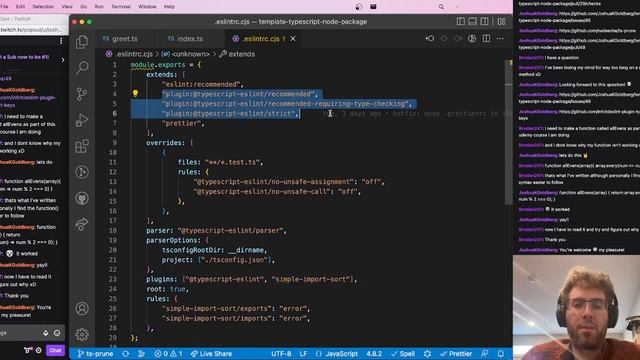The width and height of the screenshot is (640, 360).
Task: Open the editor More Actions ellipsis
Action: coord(500,38)
